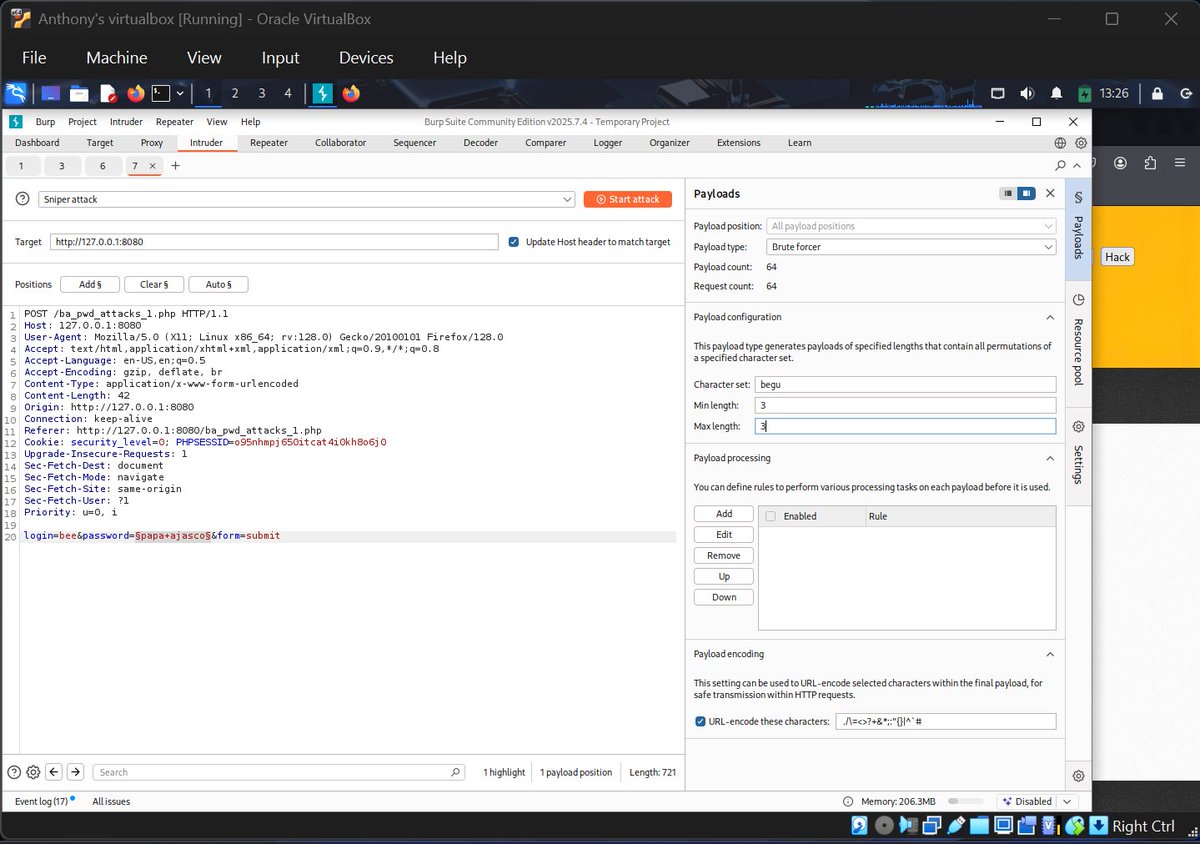Collapse the Payload encoding section
1200x844 pixels.
(x=1050, y=654)
